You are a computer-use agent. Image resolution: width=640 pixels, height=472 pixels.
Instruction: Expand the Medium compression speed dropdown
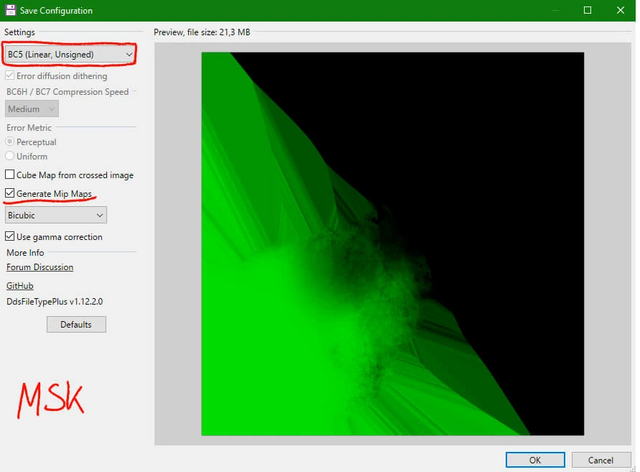[x=32, y=109]
